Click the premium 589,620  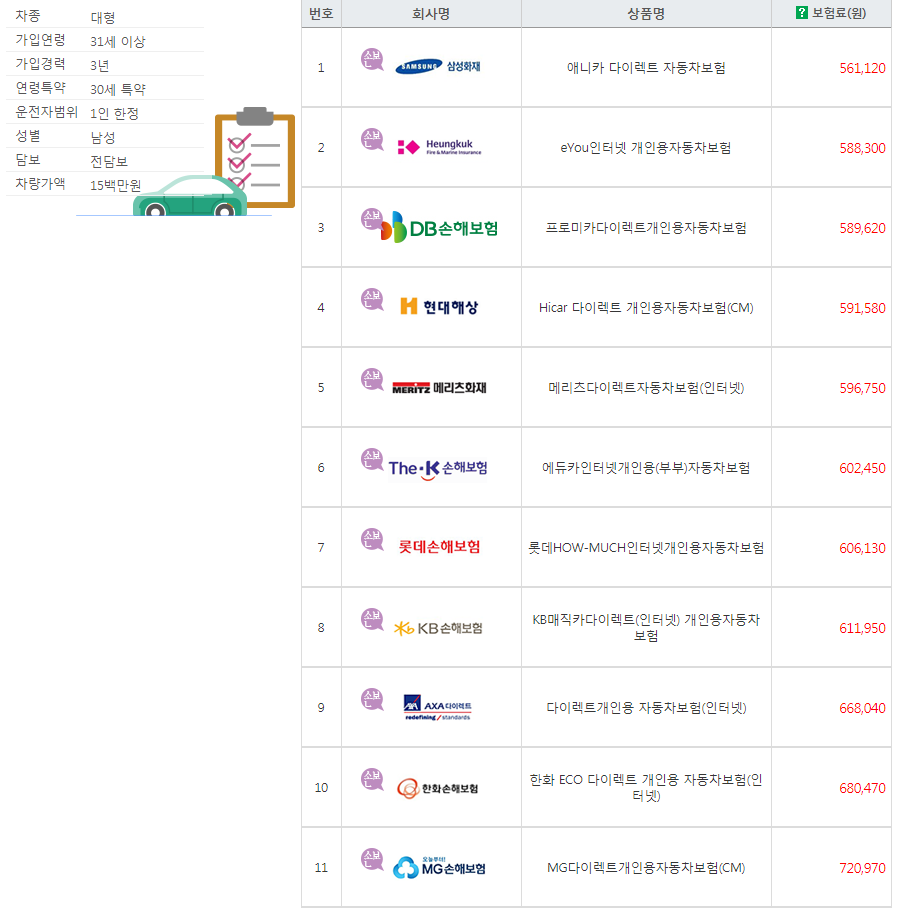[x=862, y=229]
